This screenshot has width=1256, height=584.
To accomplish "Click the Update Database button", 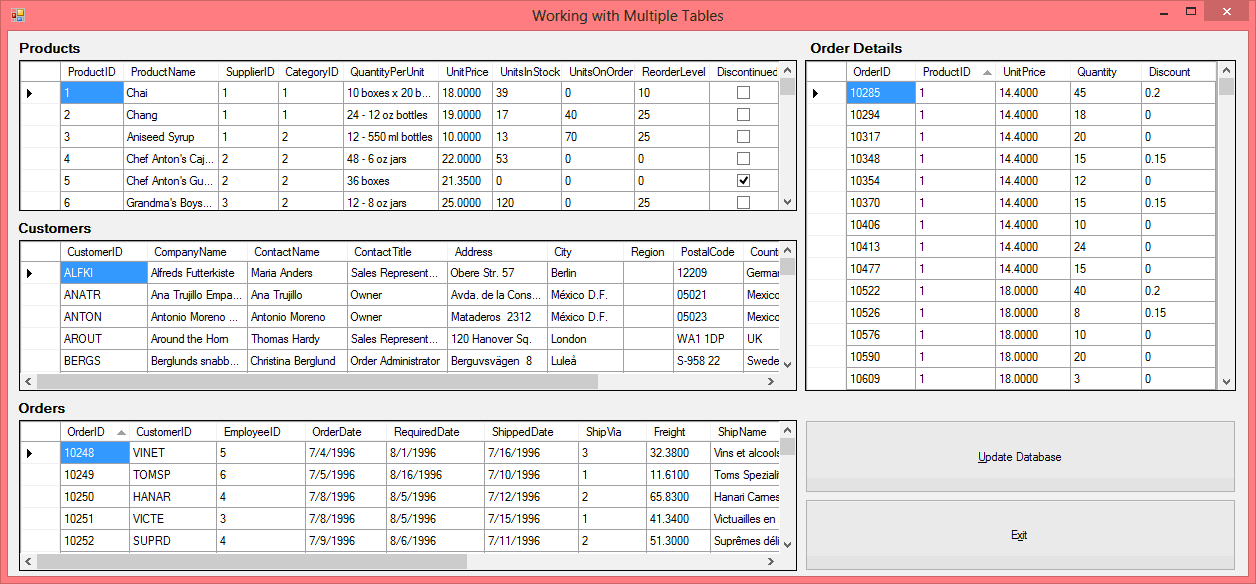I will coord(1020,457).
